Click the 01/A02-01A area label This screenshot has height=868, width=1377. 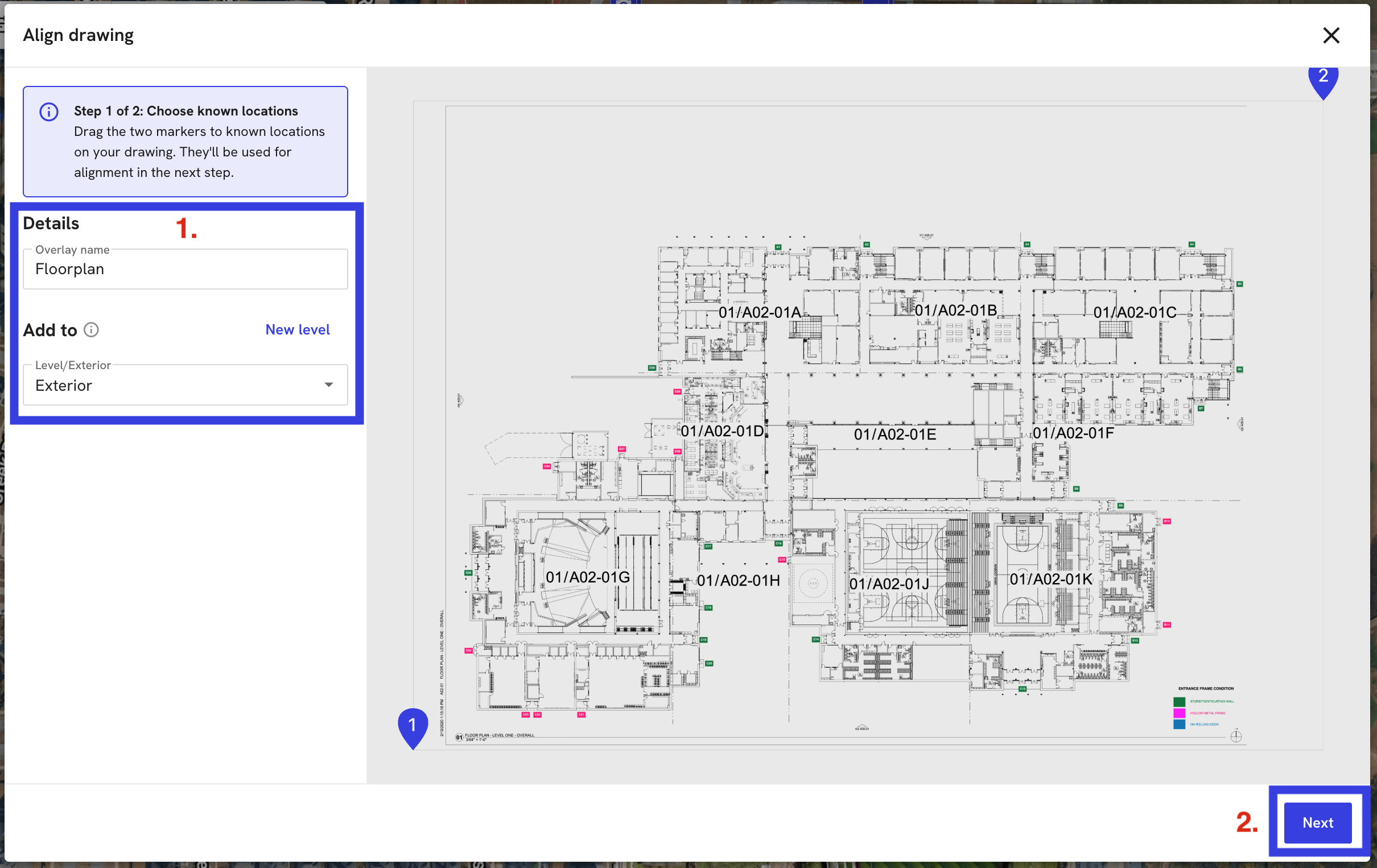[759, 312]
